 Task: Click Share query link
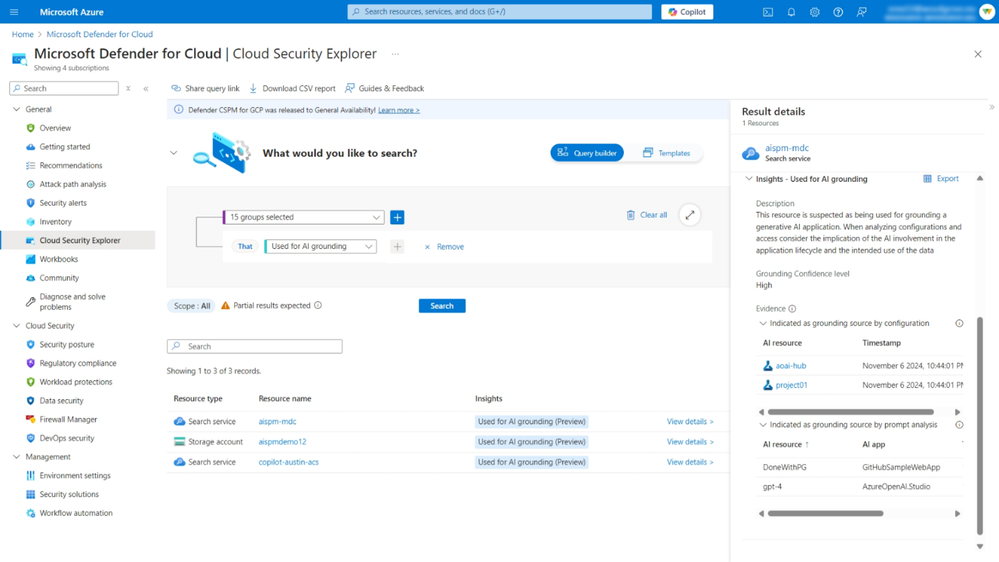pos(205,89)
